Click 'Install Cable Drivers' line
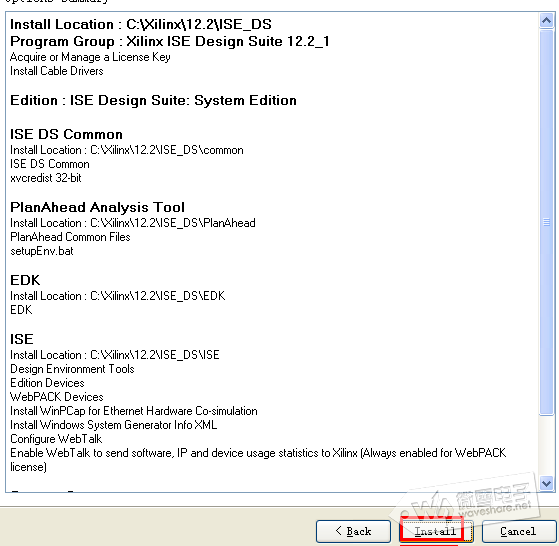 click(57, 71)
